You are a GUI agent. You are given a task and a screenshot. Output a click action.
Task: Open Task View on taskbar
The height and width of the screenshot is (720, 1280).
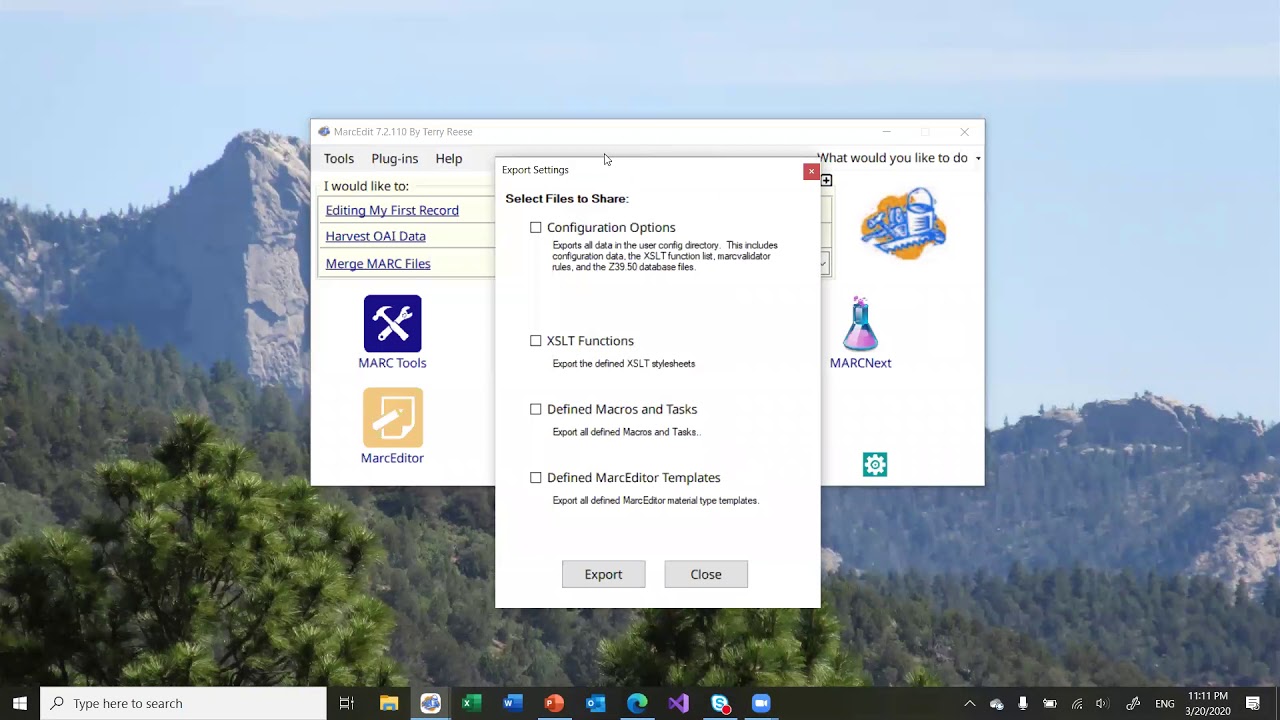click(347, 703)
